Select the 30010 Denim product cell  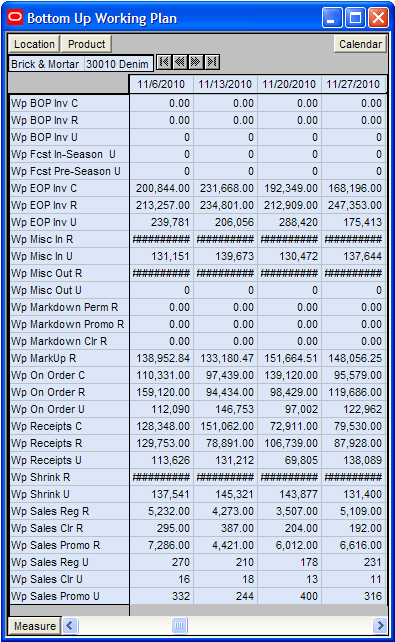coord(118,64)
